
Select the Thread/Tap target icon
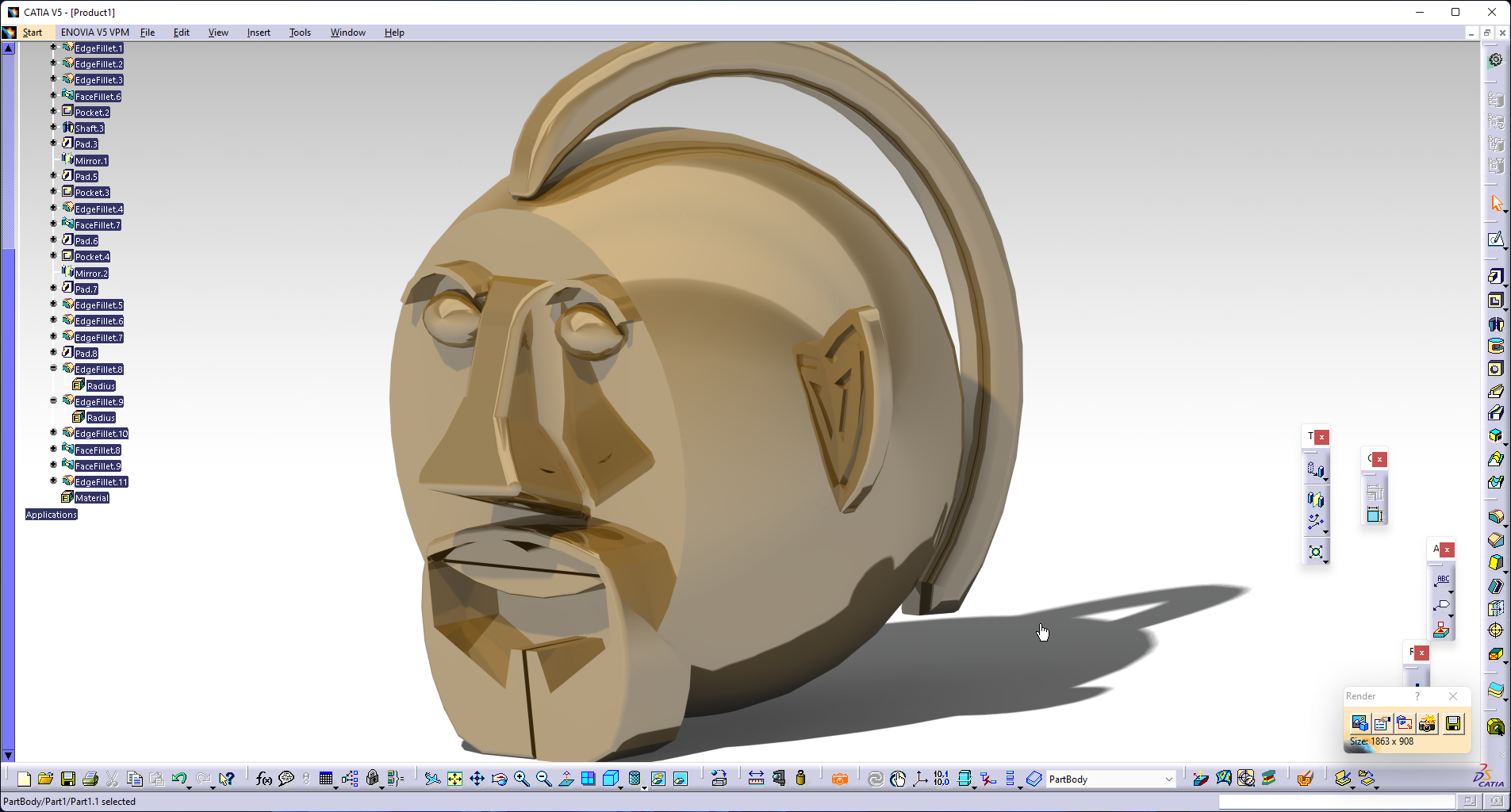click(x=1495, y=630)
